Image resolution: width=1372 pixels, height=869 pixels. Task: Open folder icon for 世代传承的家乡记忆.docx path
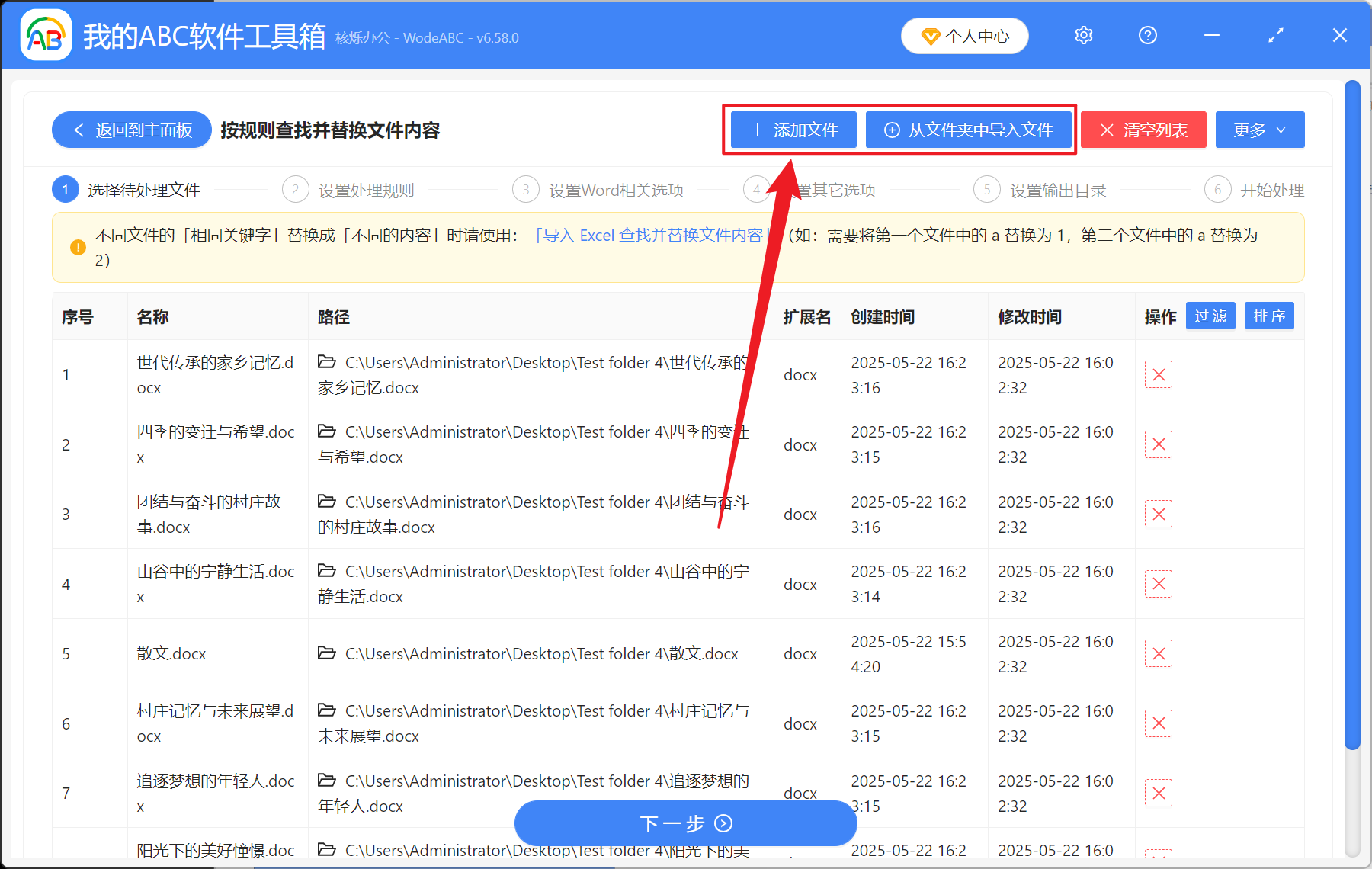[327, 361]
